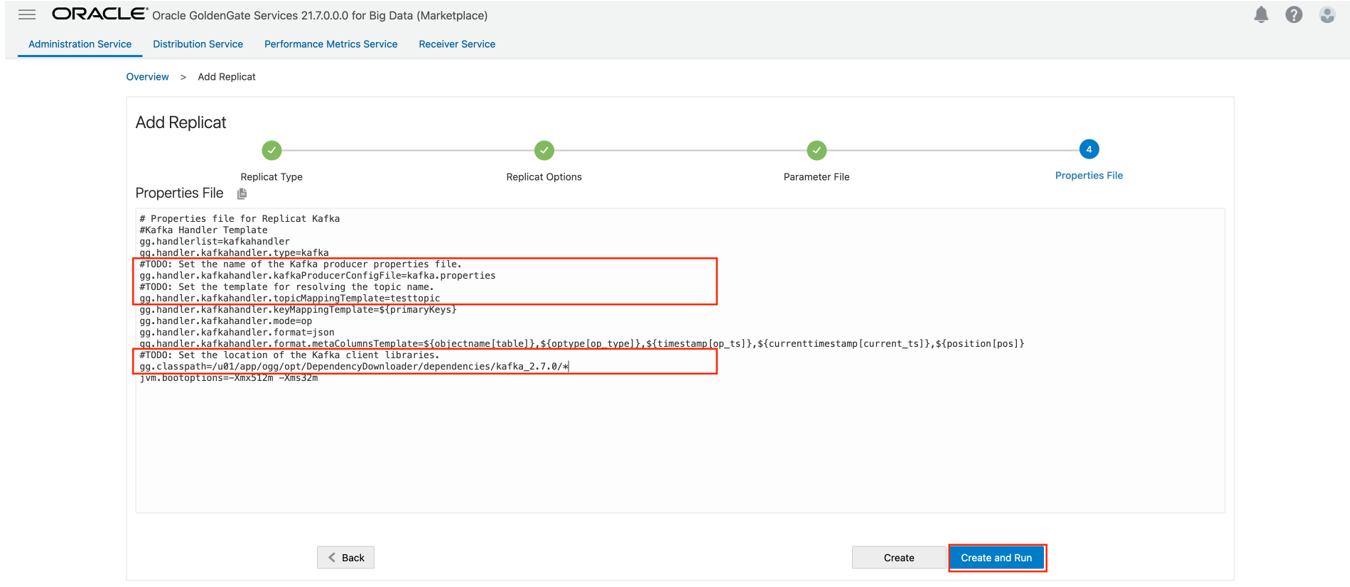The width and height of the screenshot is (1350, 587).
Task: Switch to Administration Service tab
Action: 80,44
